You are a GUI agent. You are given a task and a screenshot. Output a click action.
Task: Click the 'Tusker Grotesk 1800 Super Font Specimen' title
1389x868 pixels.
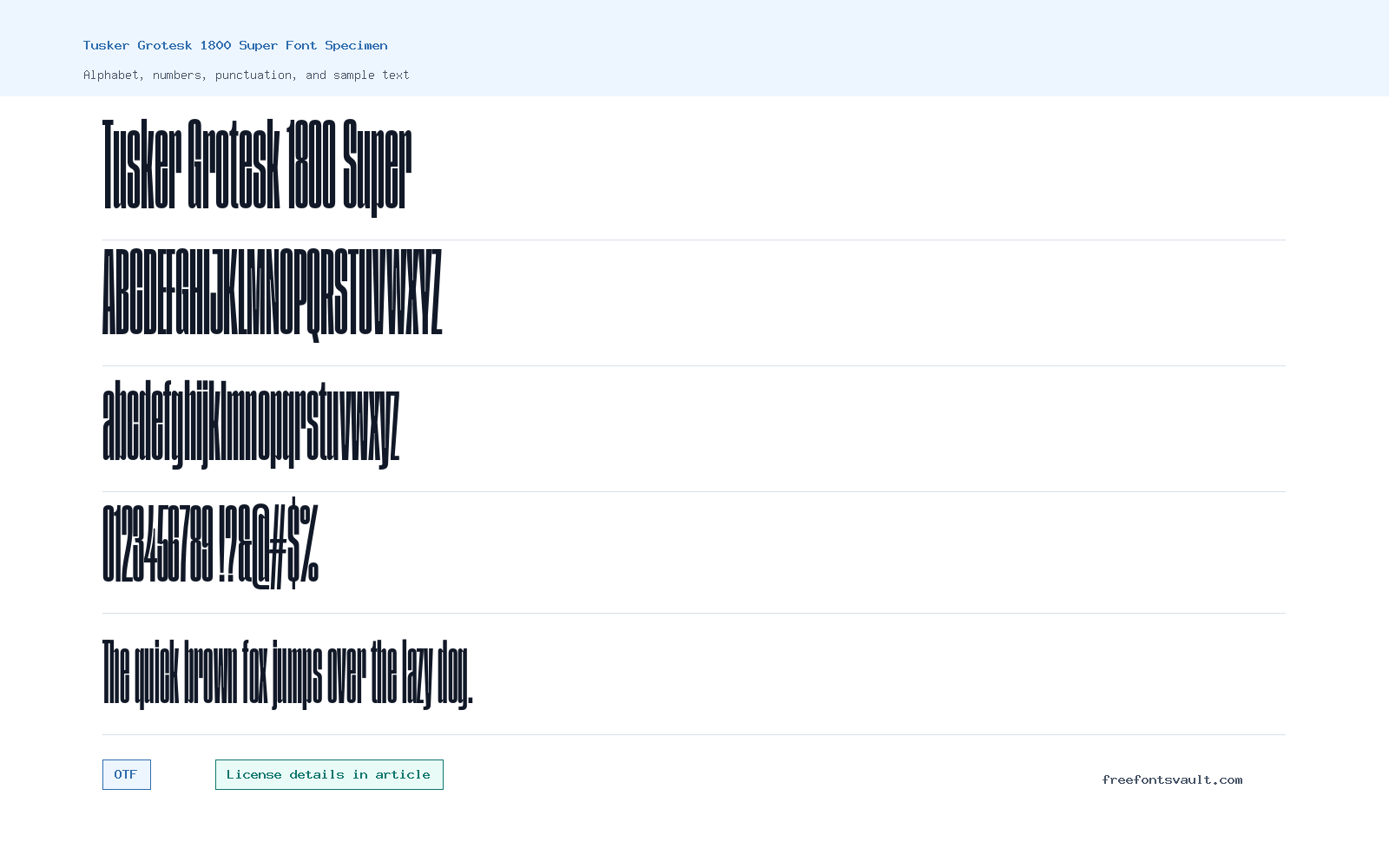click(235, 45)
